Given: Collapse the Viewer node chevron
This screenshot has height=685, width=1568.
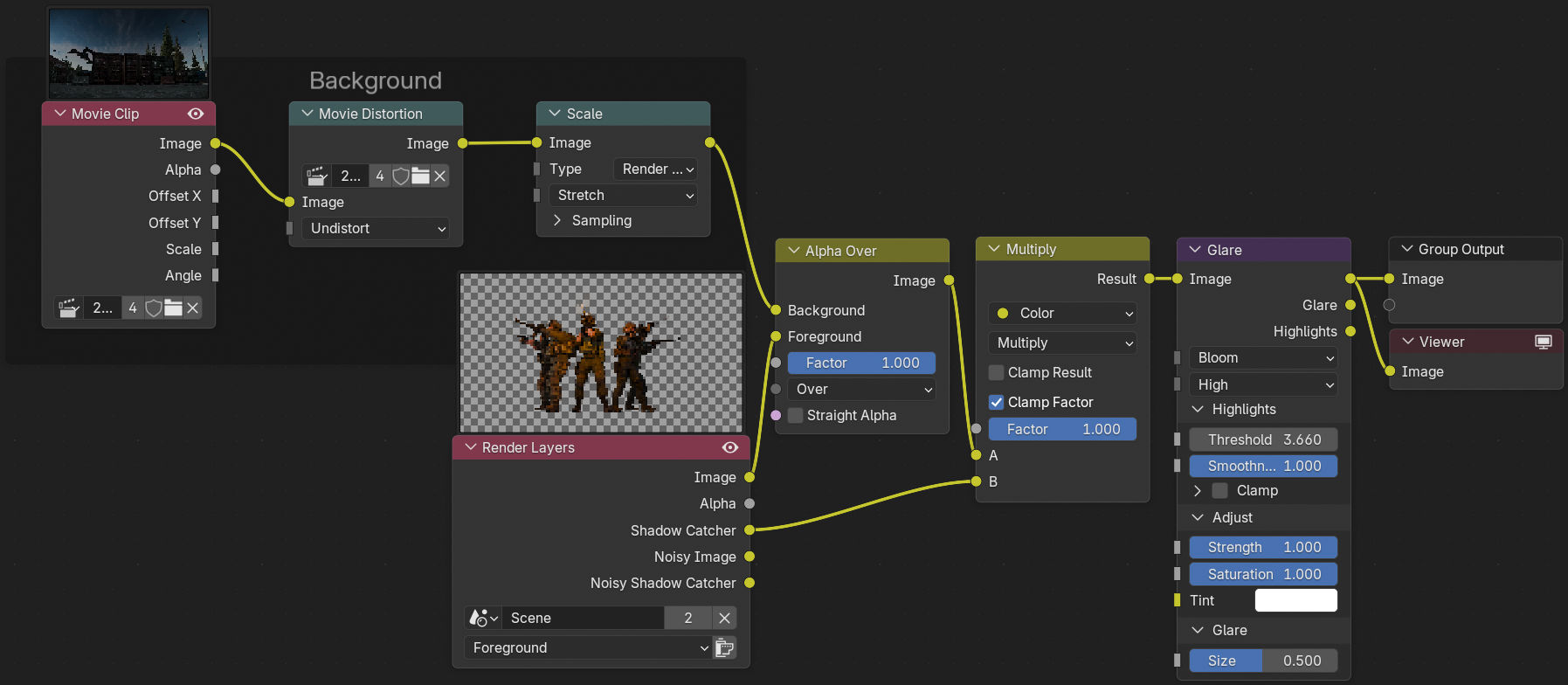Looking at the screenshot, I should tap(1408, 342).
